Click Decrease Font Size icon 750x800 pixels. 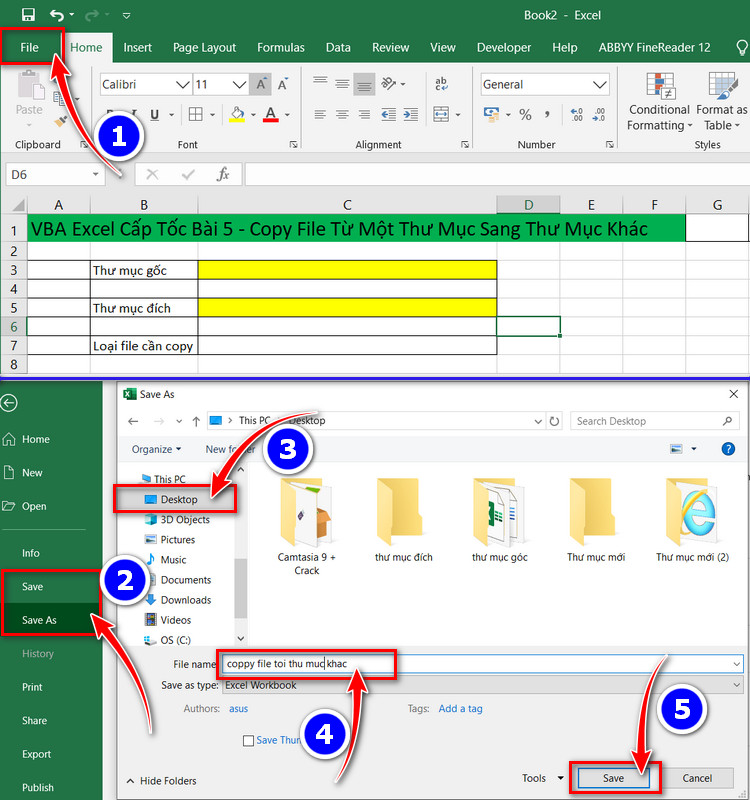tap(283, 84)
